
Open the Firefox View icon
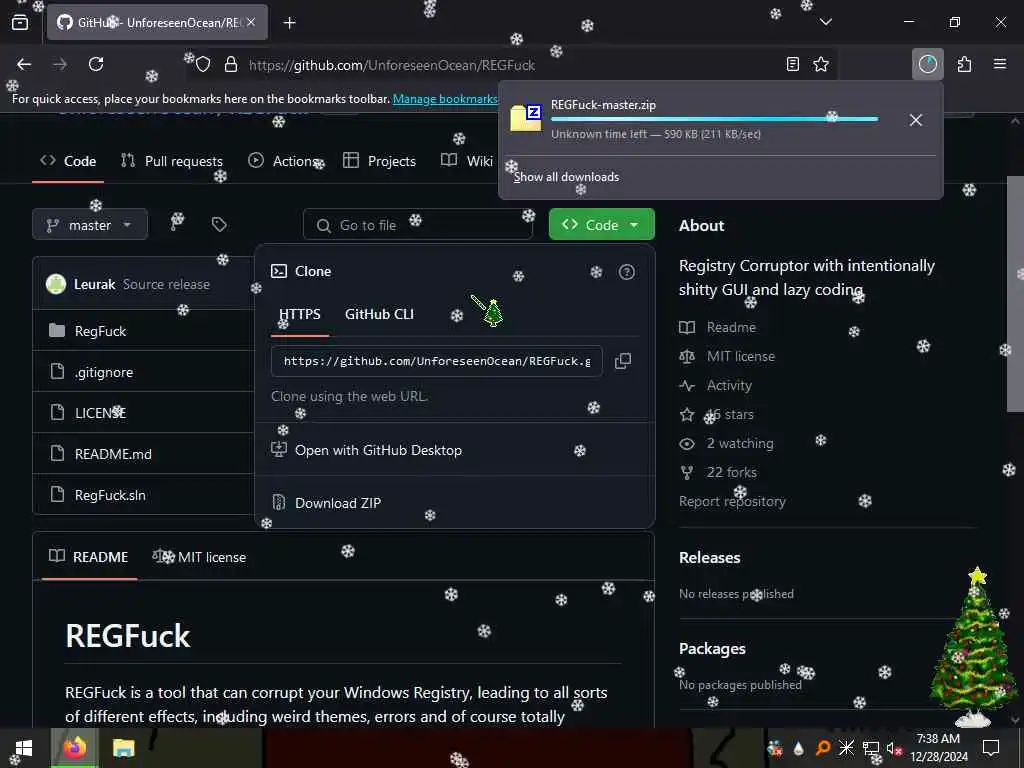(x=20, y=23)
